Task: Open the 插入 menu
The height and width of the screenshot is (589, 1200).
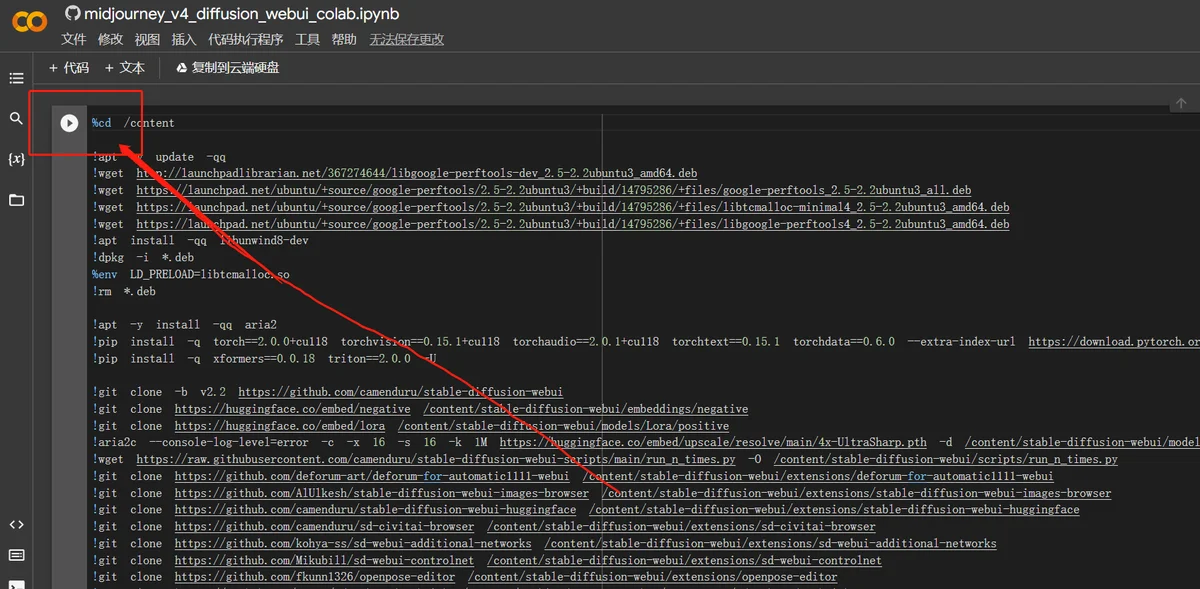Action: tap(184, 39)
